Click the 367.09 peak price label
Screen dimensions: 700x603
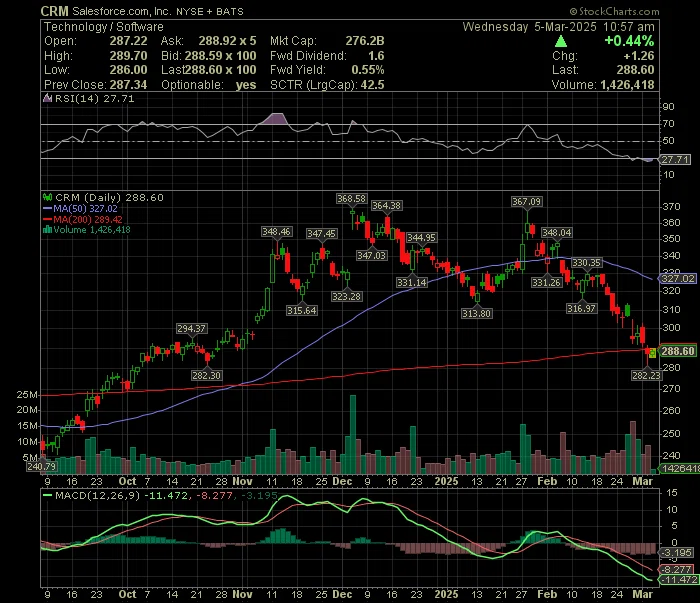tap(527, 202)
